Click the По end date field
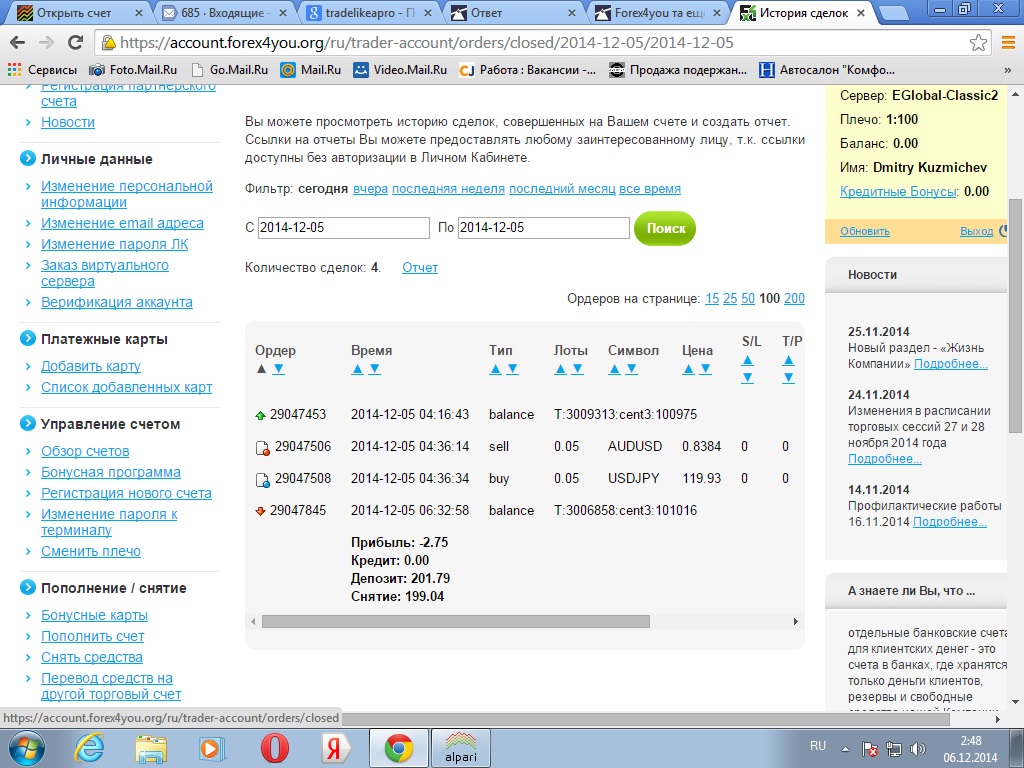The height and width of the screenshot is (768, 1024). [x=543, y=227]
